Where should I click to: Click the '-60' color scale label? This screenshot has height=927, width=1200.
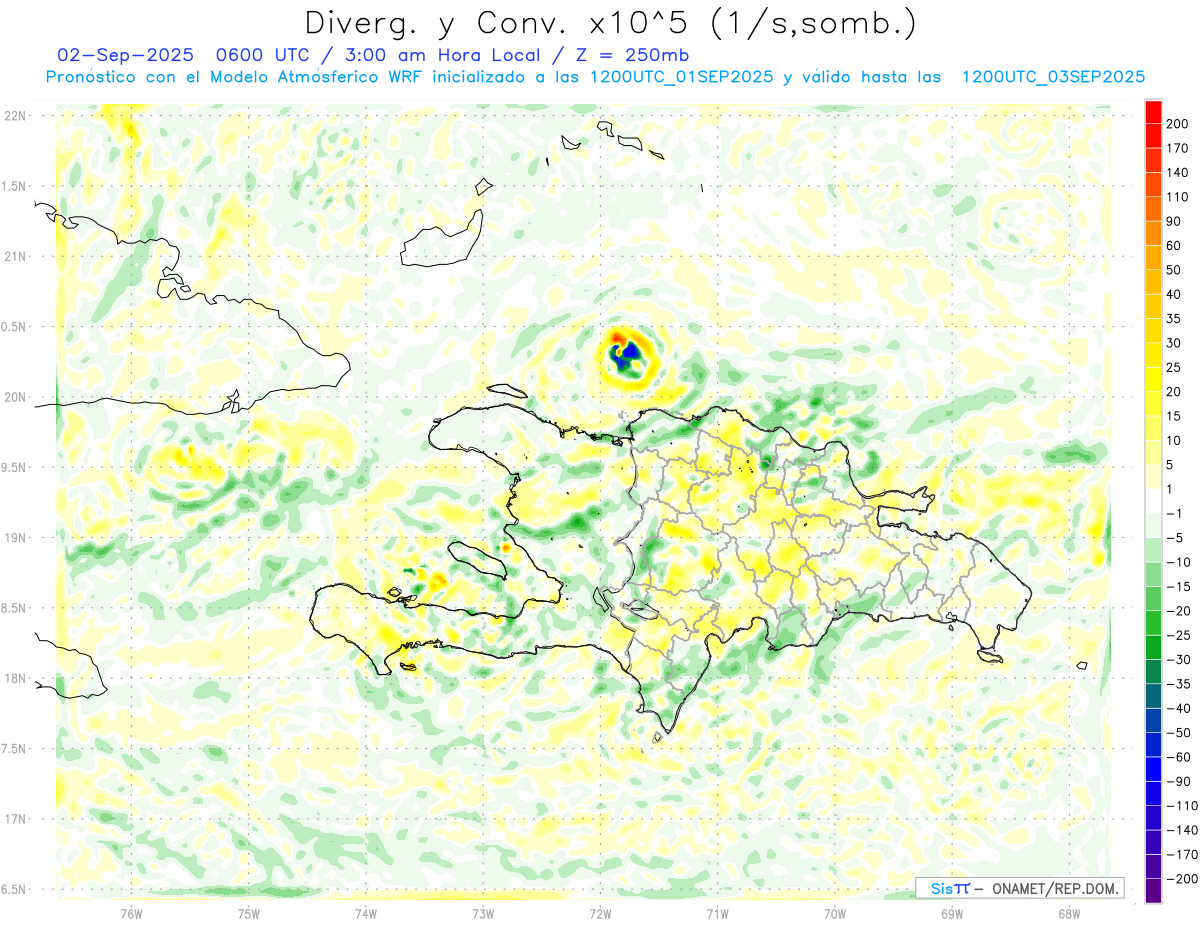point(1178,757)
